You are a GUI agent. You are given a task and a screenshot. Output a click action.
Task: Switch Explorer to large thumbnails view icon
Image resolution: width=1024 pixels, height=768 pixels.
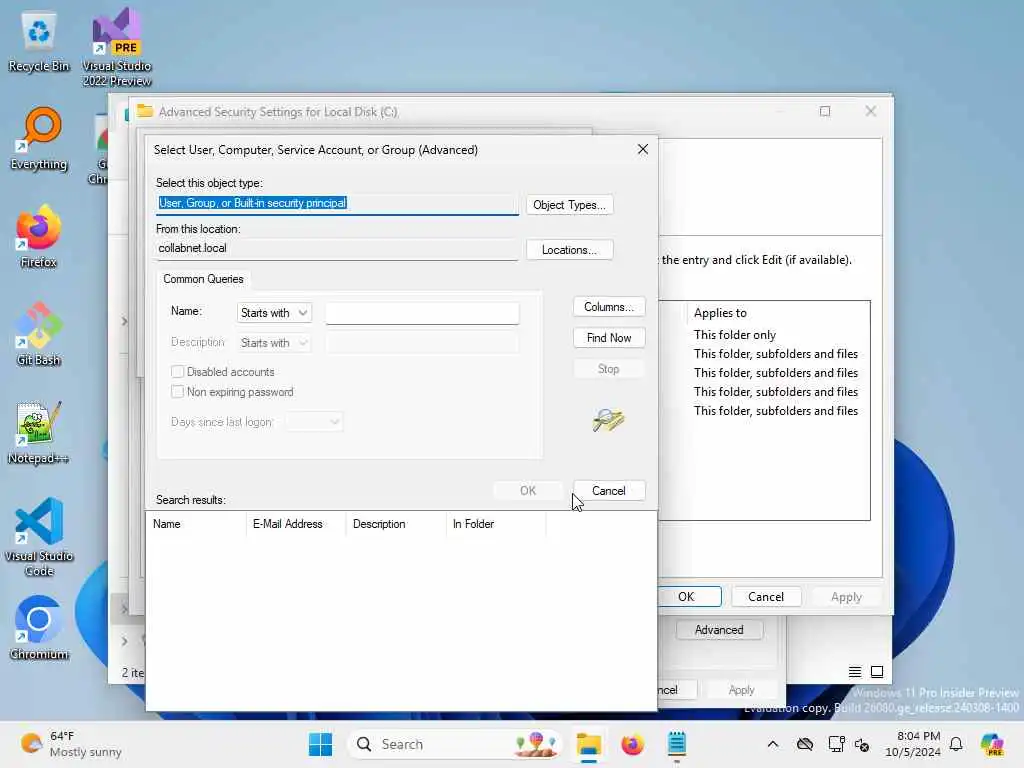coord(877,672)
